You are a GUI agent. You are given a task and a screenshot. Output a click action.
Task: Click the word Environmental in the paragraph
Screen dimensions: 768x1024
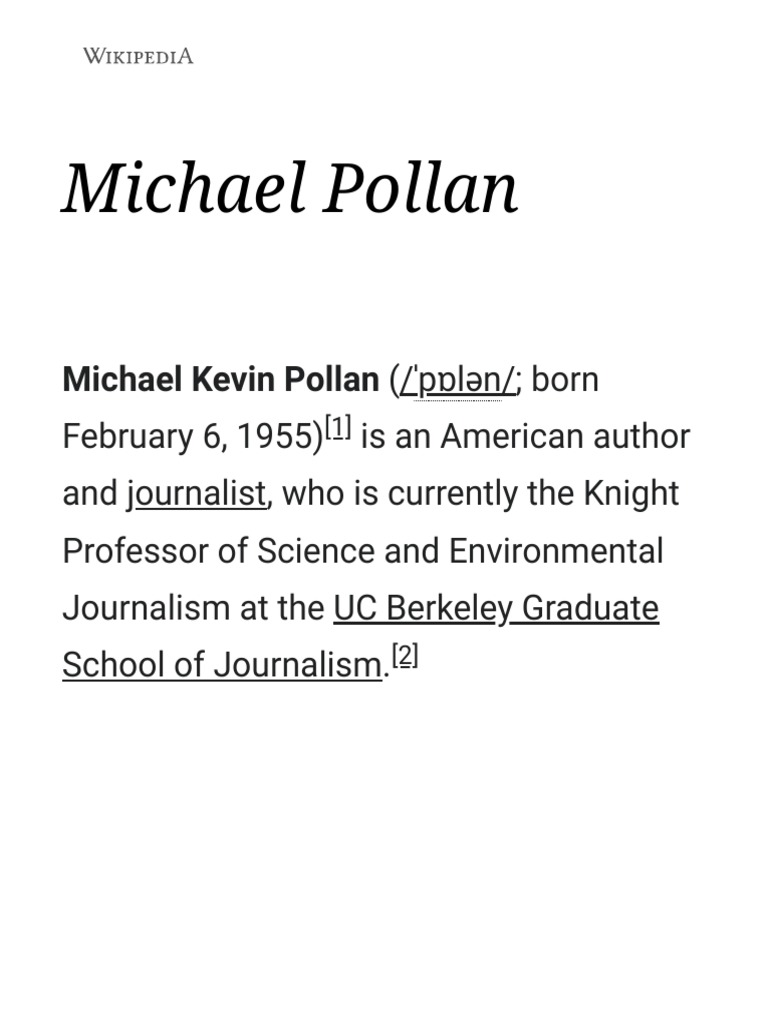point(556,551)
